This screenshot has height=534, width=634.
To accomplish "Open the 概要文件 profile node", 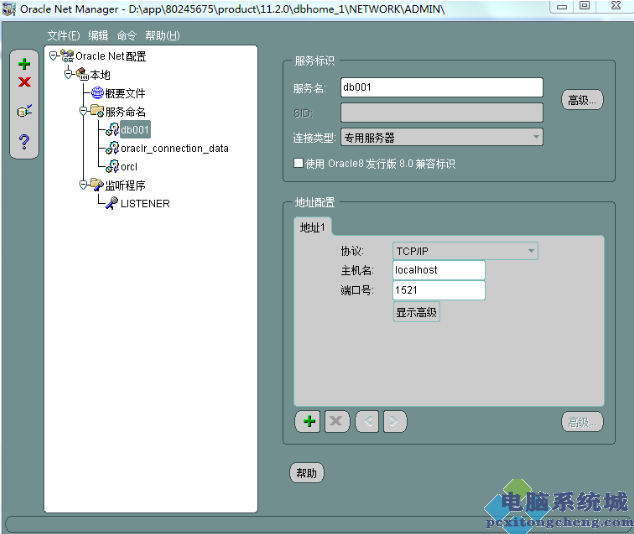I will 125,93.
